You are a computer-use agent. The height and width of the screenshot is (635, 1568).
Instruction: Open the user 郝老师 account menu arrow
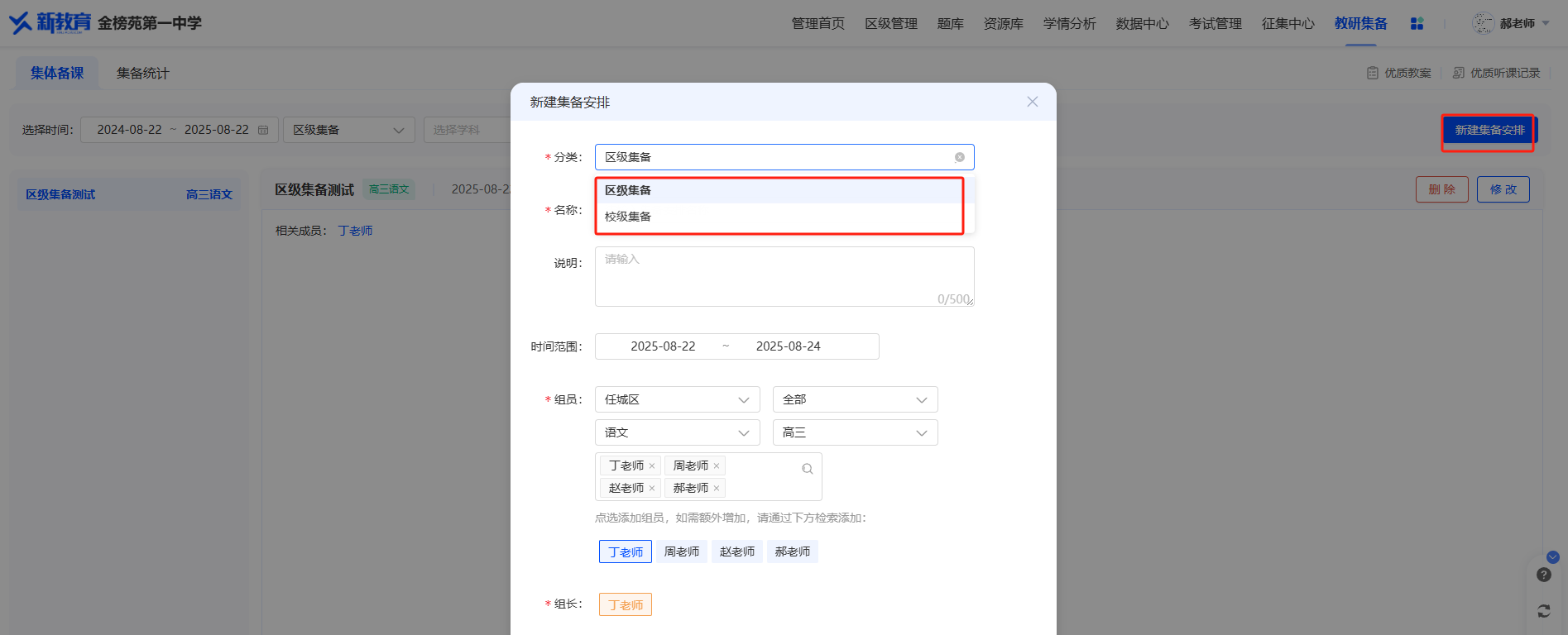tap(1546, 24)
